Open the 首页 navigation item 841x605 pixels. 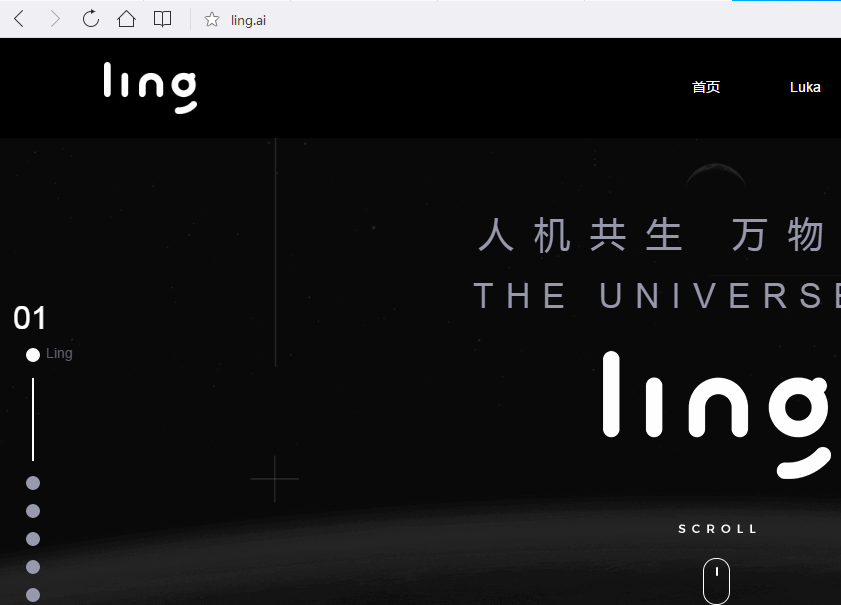click(x=706, y=87)
